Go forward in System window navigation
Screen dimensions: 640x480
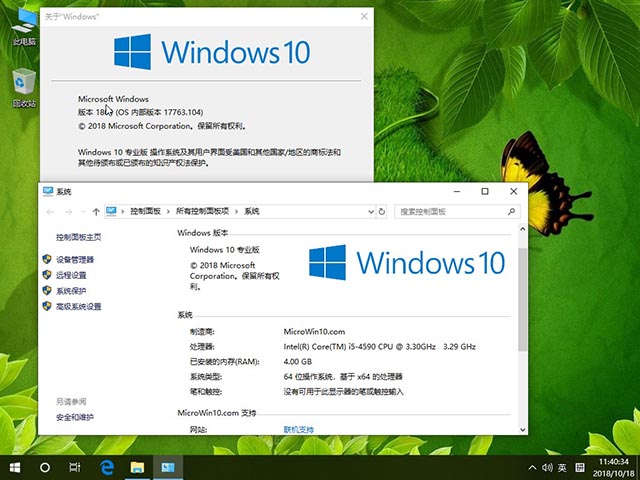point(69,211)
